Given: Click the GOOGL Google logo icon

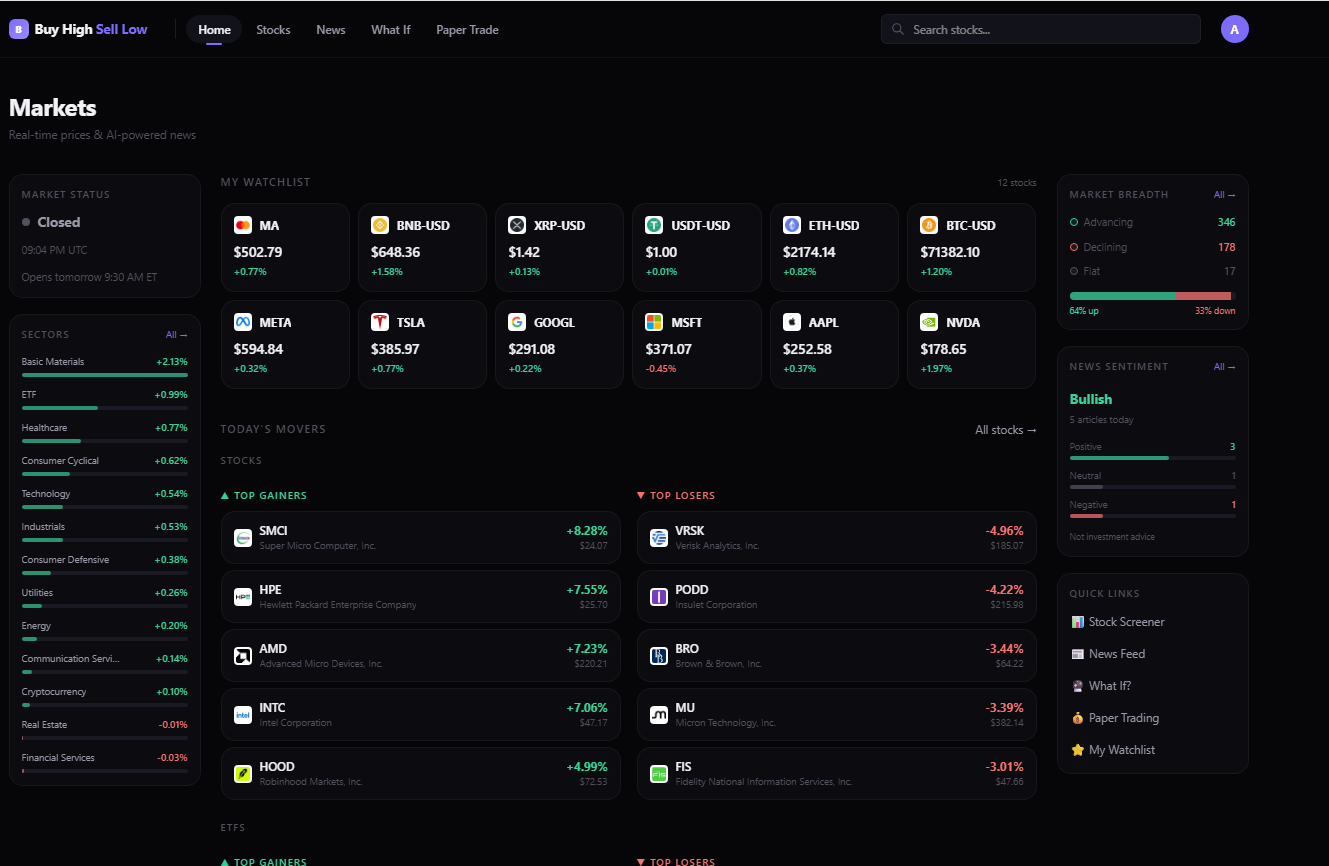Looking at the screenshot, I should 517,322.
